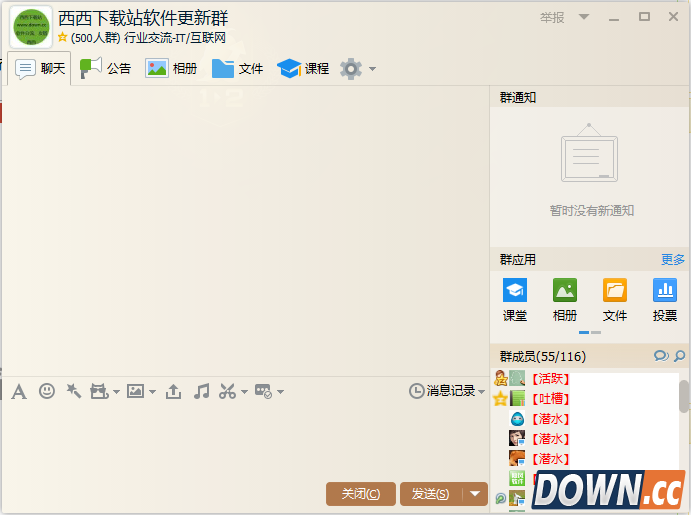Open the 投票 voting app

click(665, 300)
